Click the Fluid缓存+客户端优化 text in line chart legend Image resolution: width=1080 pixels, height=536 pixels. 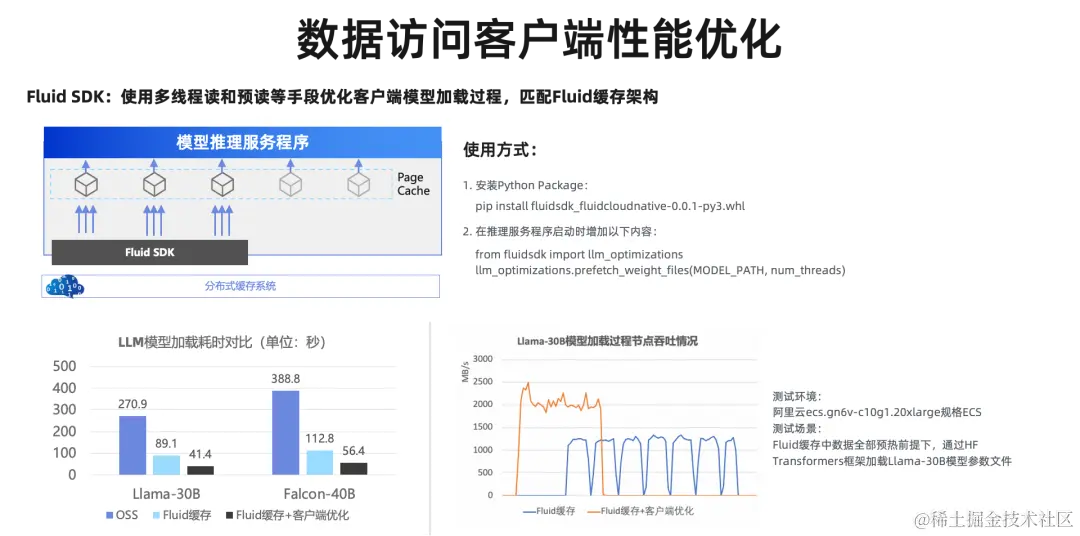pyautogui.click(x=647, y=511)
